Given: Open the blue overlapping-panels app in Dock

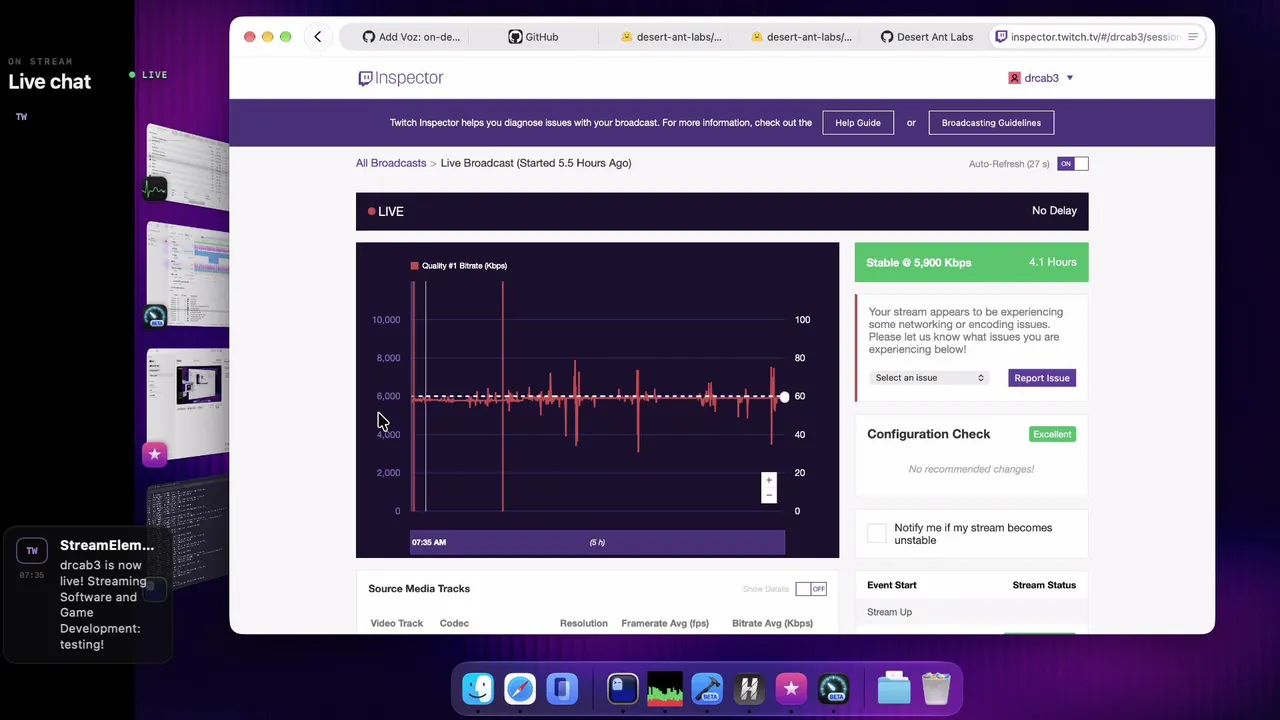Looking at the screenshot, I should 562,689.
